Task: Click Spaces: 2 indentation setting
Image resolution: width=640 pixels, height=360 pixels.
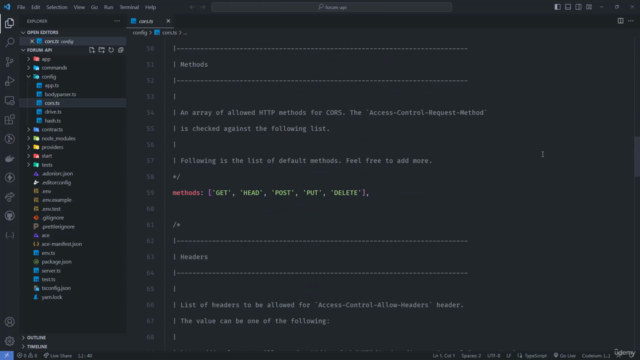Action: click(x=471, y=356)
